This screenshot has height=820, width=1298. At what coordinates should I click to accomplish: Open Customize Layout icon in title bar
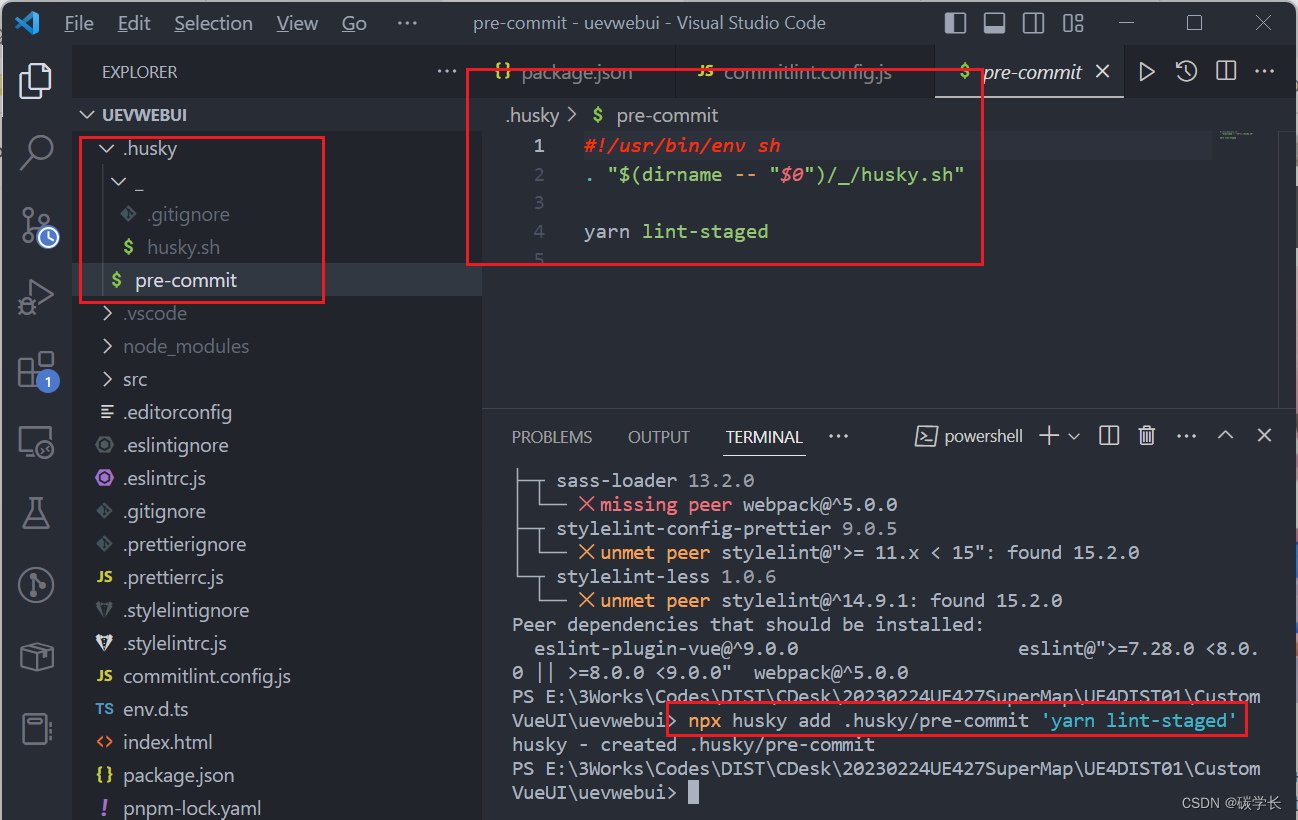click(1073, 22)
